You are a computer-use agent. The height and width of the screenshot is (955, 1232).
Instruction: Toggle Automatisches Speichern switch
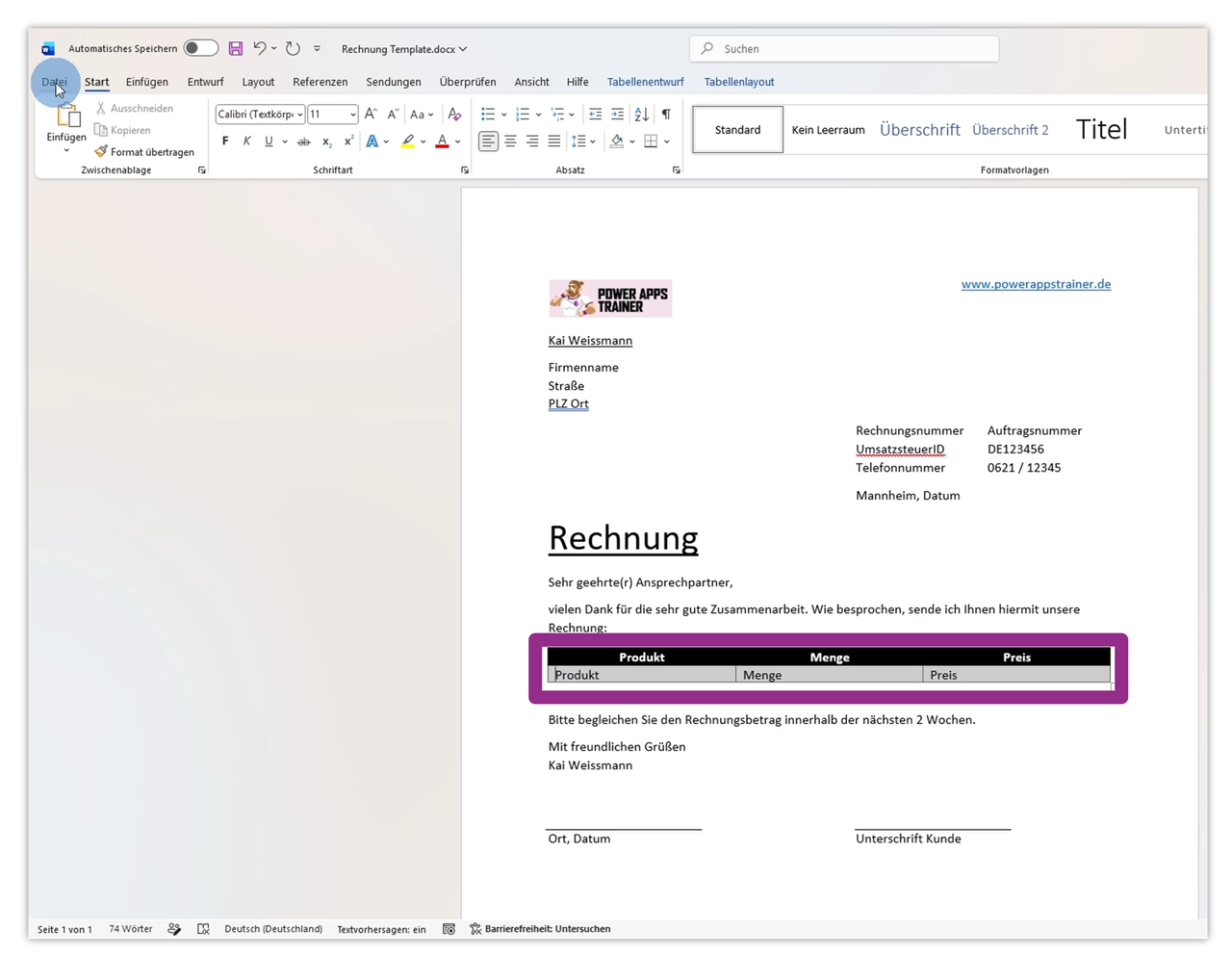200,48
